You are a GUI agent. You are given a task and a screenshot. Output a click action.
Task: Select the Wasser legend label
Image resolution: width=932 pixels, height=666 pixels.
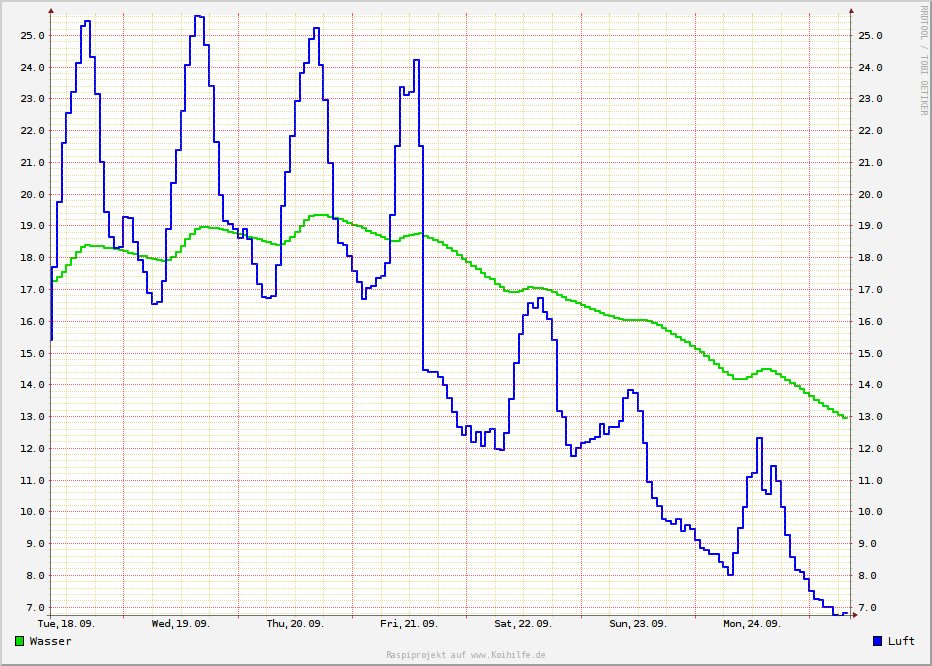(50, 641)
